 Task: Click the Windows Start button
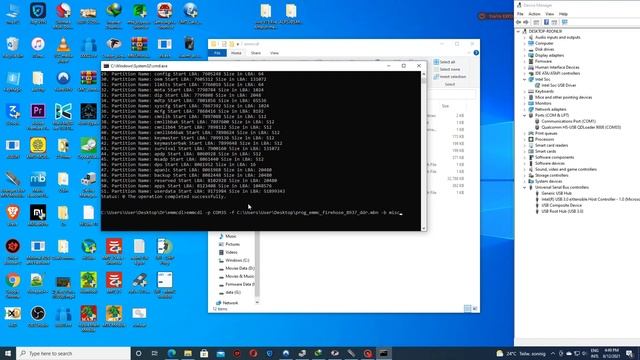coord(8,353)
